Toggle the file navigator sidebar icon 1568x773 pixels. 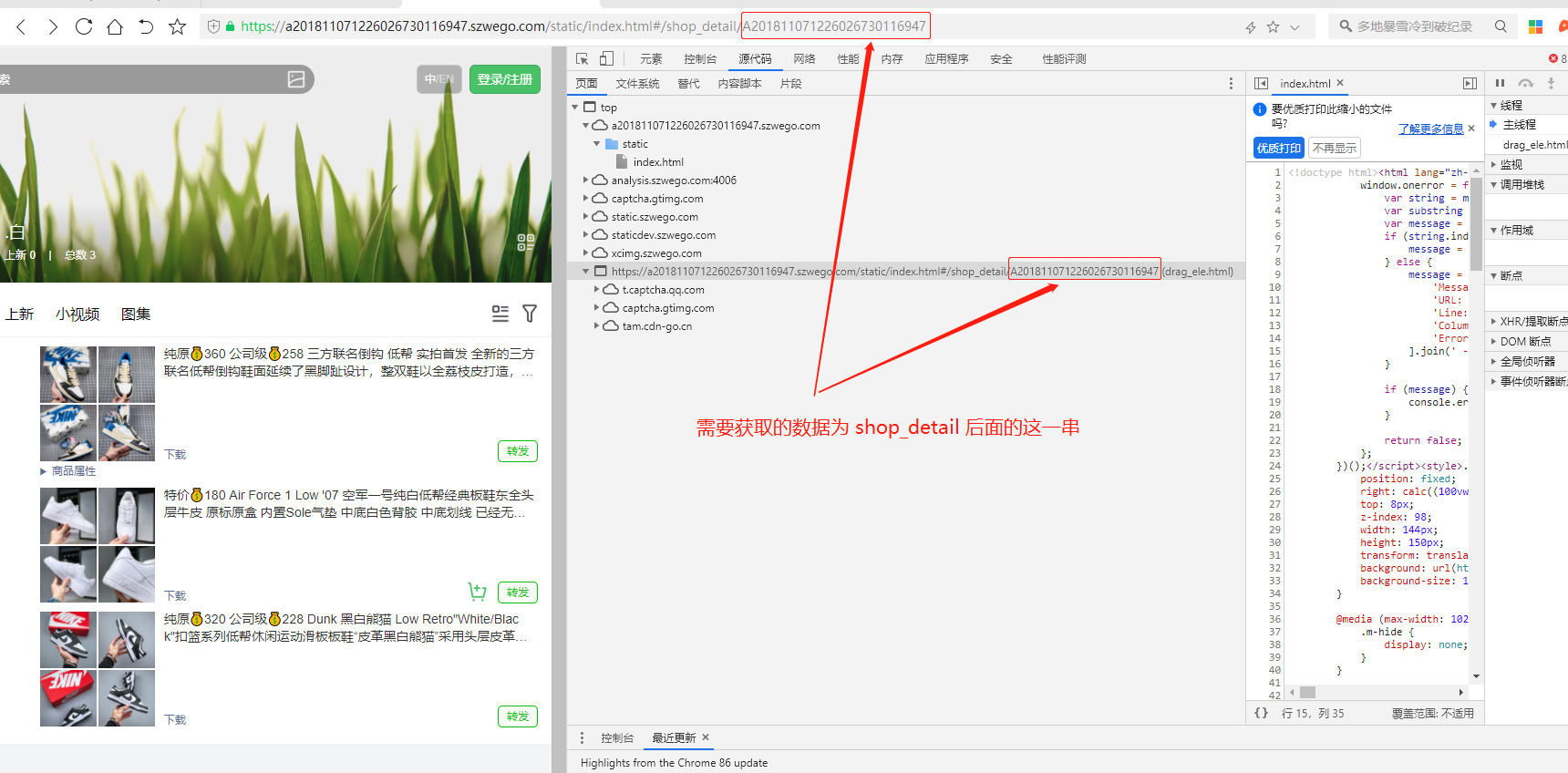coord(1261,84)
